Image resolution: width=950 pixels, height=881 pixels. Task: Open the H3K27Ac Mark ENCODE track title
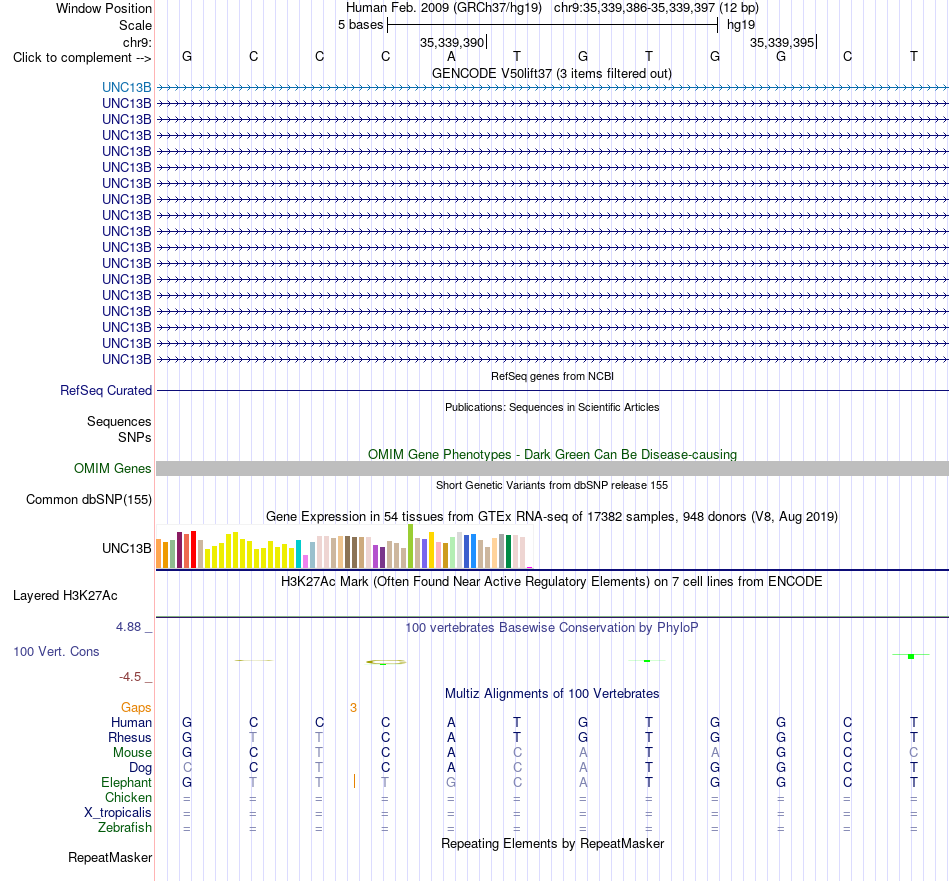(552, 582)
